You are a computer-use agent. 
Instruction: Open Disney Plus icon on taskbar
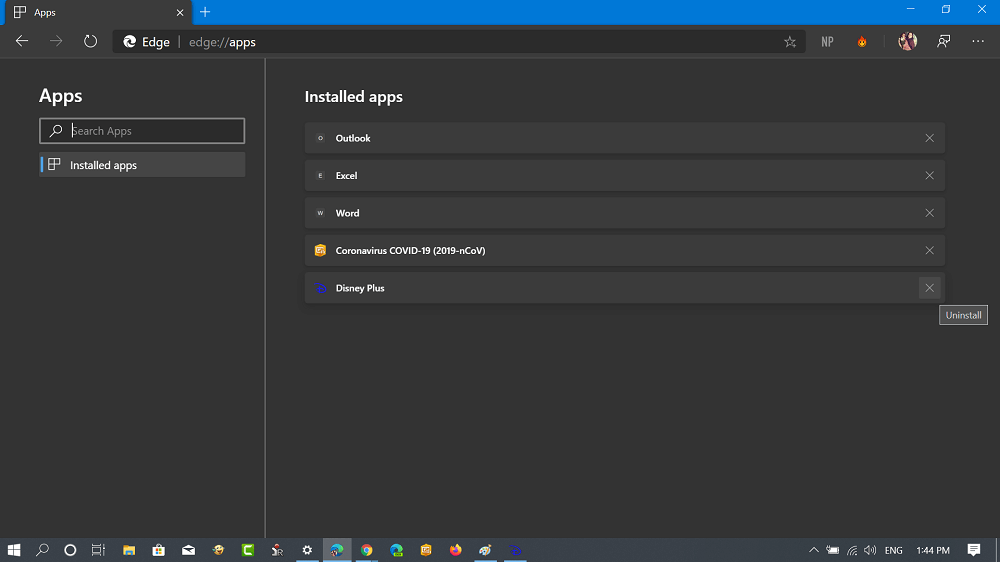[x=515, y=550]
